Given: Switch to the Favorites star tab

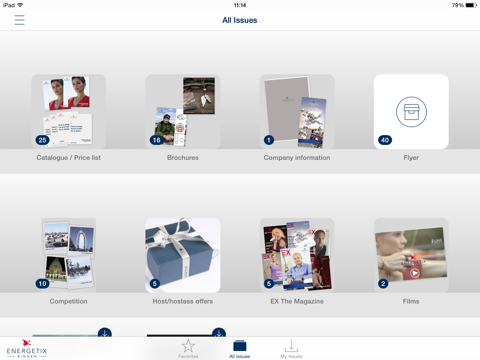Looking at the screenshot, I should pyautogui.click(x=188, y=349).
